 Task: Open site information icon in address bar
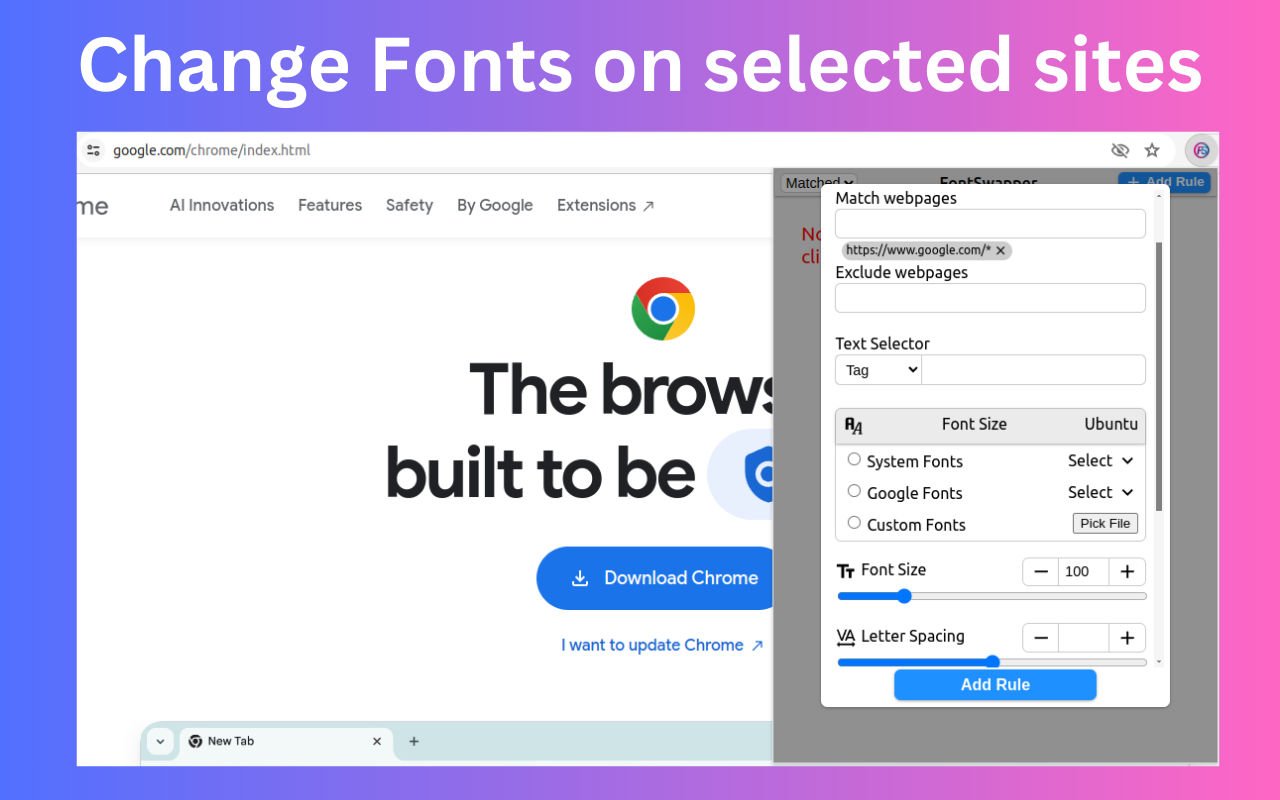pyautogui.click(x=93, y=150)
